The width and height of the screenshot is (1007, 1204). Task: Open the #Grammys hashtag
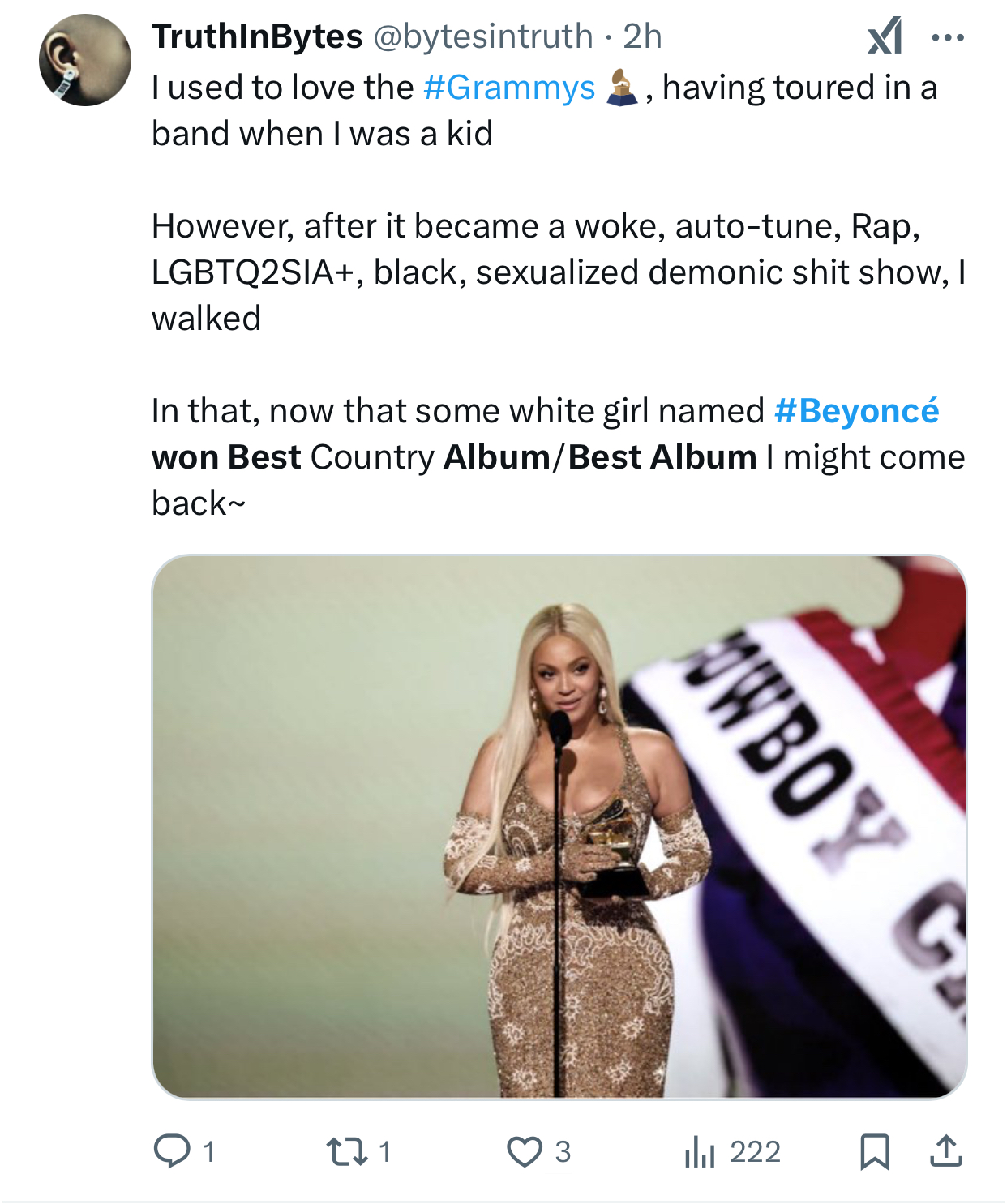coord(509,88)
